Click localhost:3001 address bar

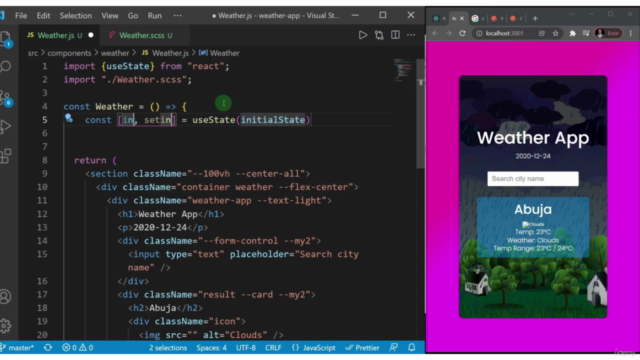[505, 33]
